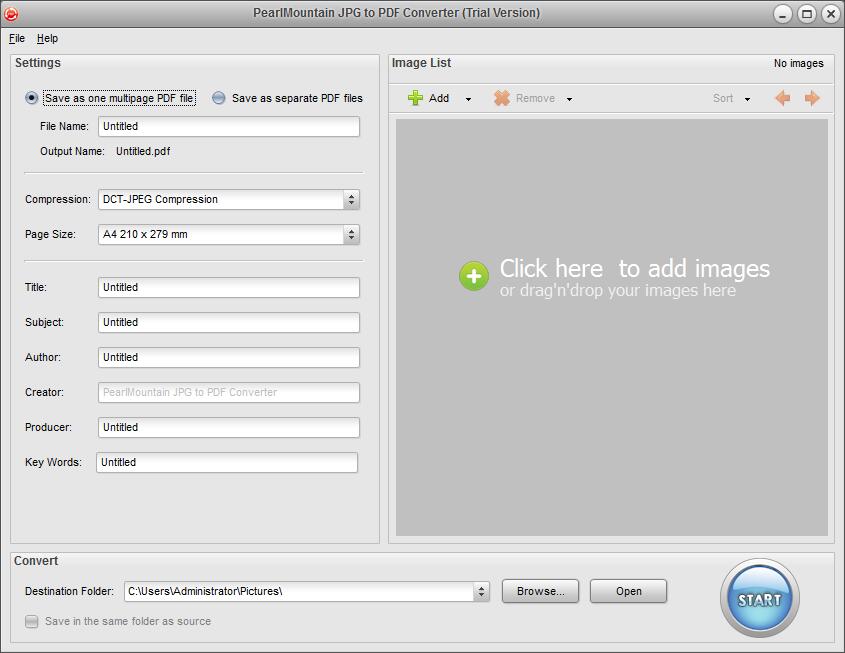Click the red X Remove icon
This screenshot has width=845, height=653.
click(502, 98)
